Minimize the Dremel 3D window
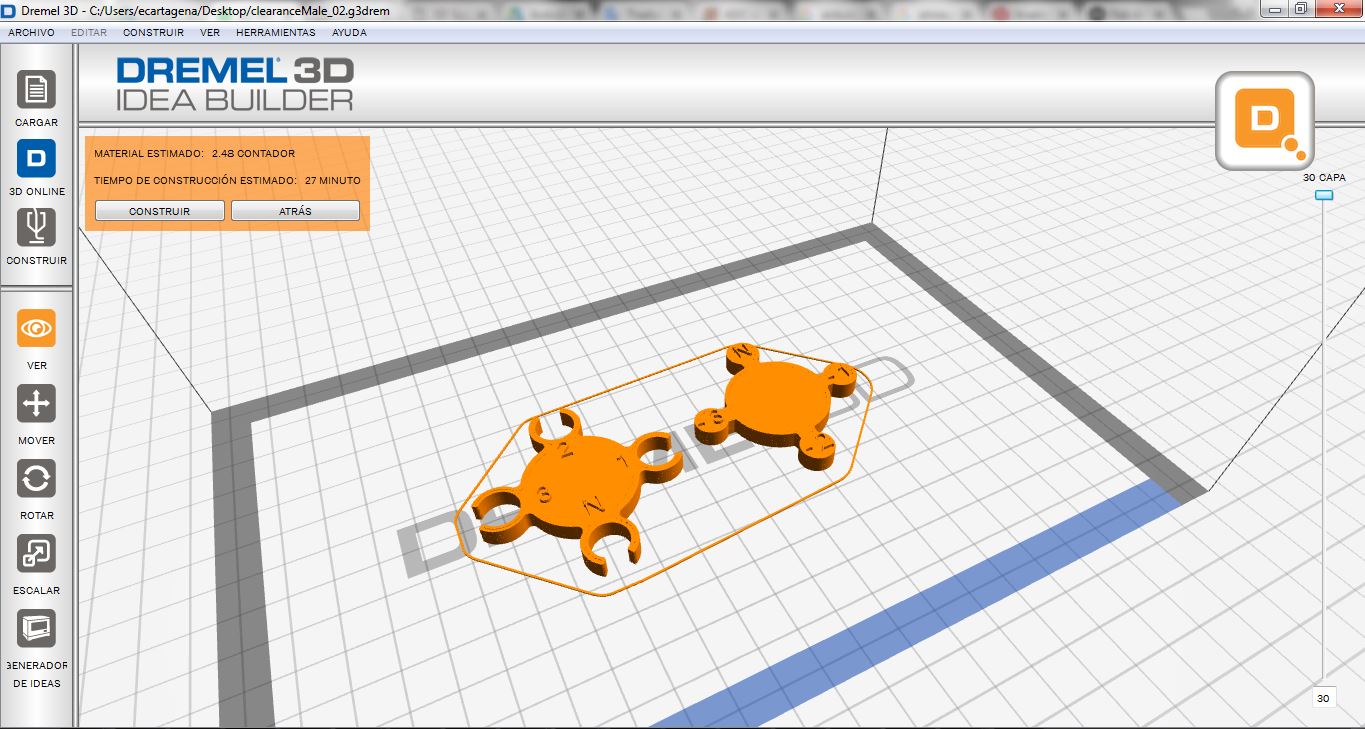Screen dimensions: 1365x729 pos(1274,9)
